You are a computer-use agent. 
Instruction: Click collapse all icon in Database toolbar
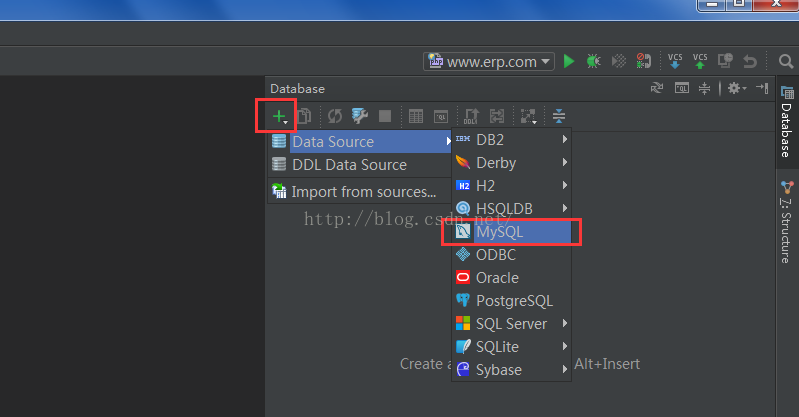click(x=558, y=116)
